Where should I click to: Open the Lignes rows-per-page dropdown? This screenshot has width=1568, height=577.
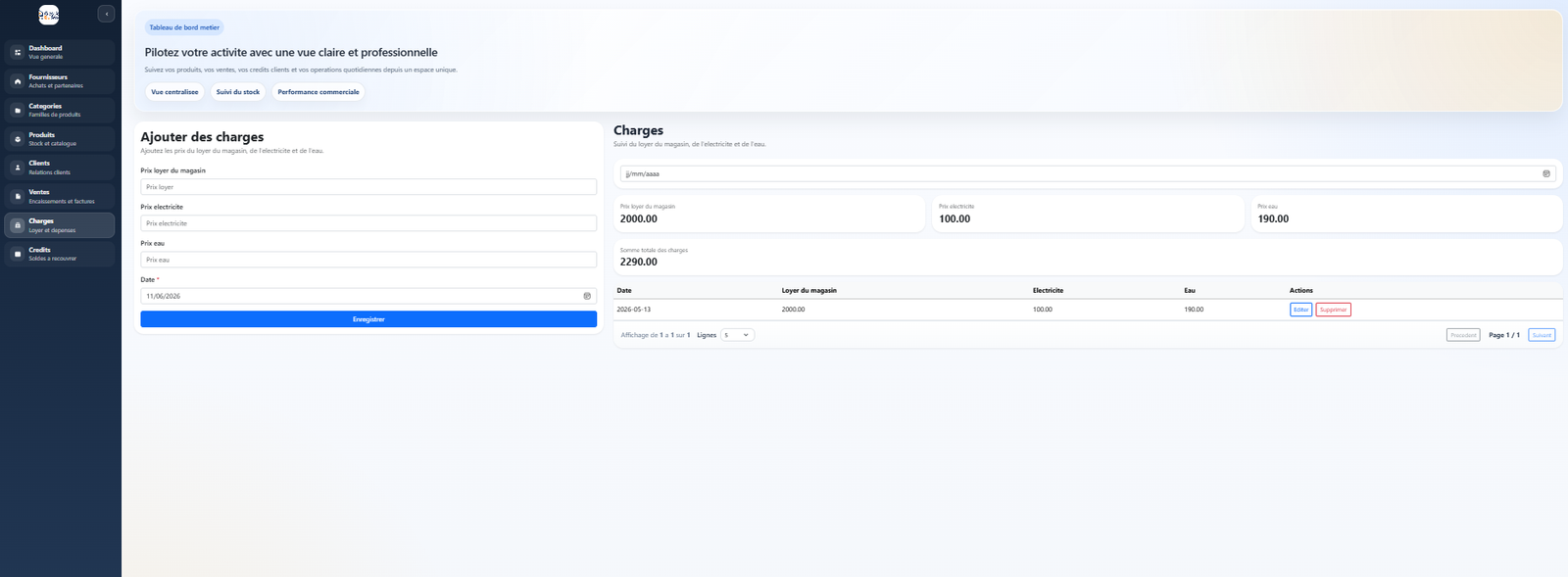pyautogui.click(x=737, y=335)
